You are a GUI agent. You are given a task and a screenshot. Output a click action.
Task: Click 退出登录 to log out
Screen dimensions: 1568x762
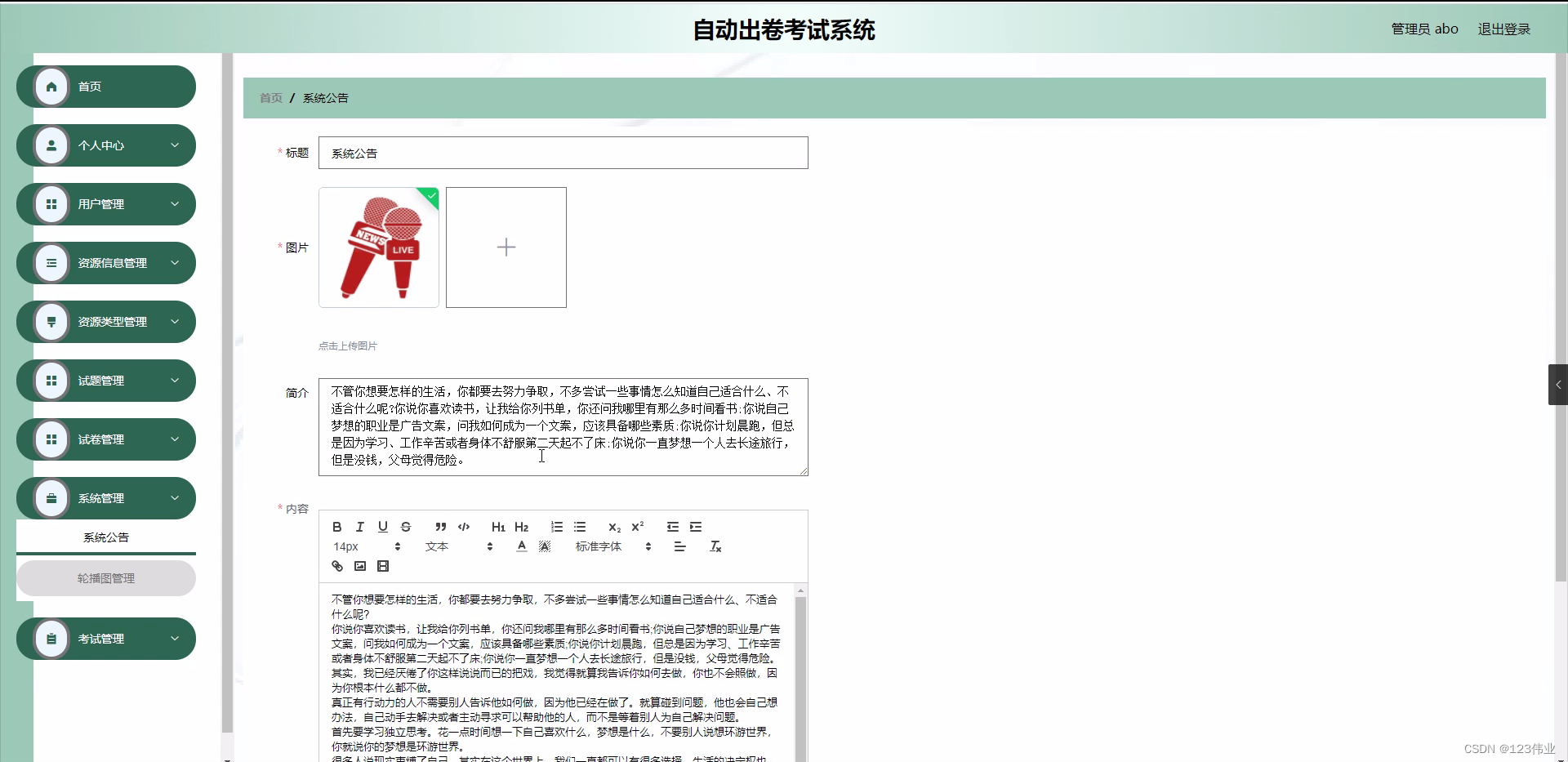1503,28
